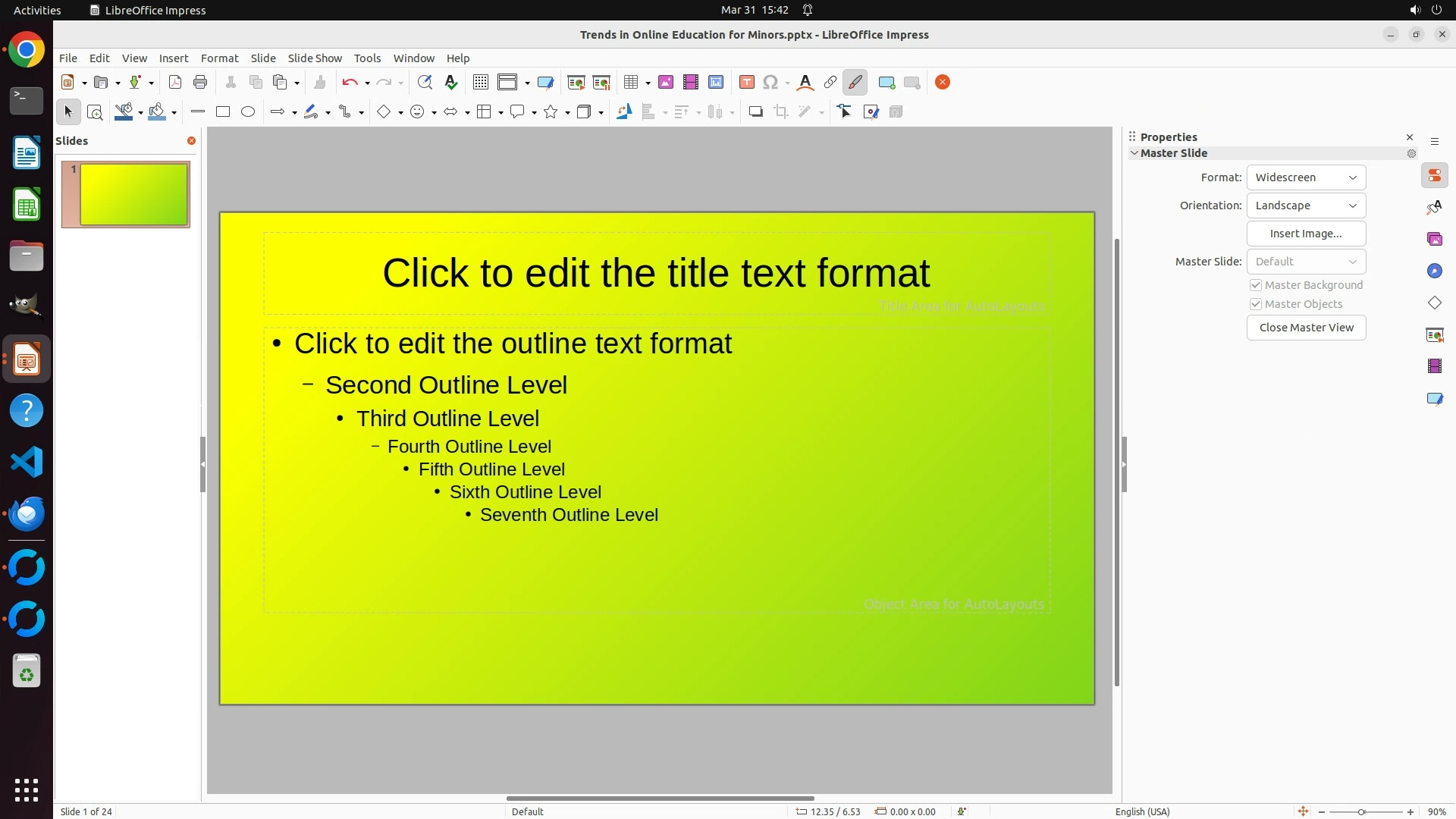Click the Print icon in toolbar
Screen dimensions: 1456x819
(200, 83)
